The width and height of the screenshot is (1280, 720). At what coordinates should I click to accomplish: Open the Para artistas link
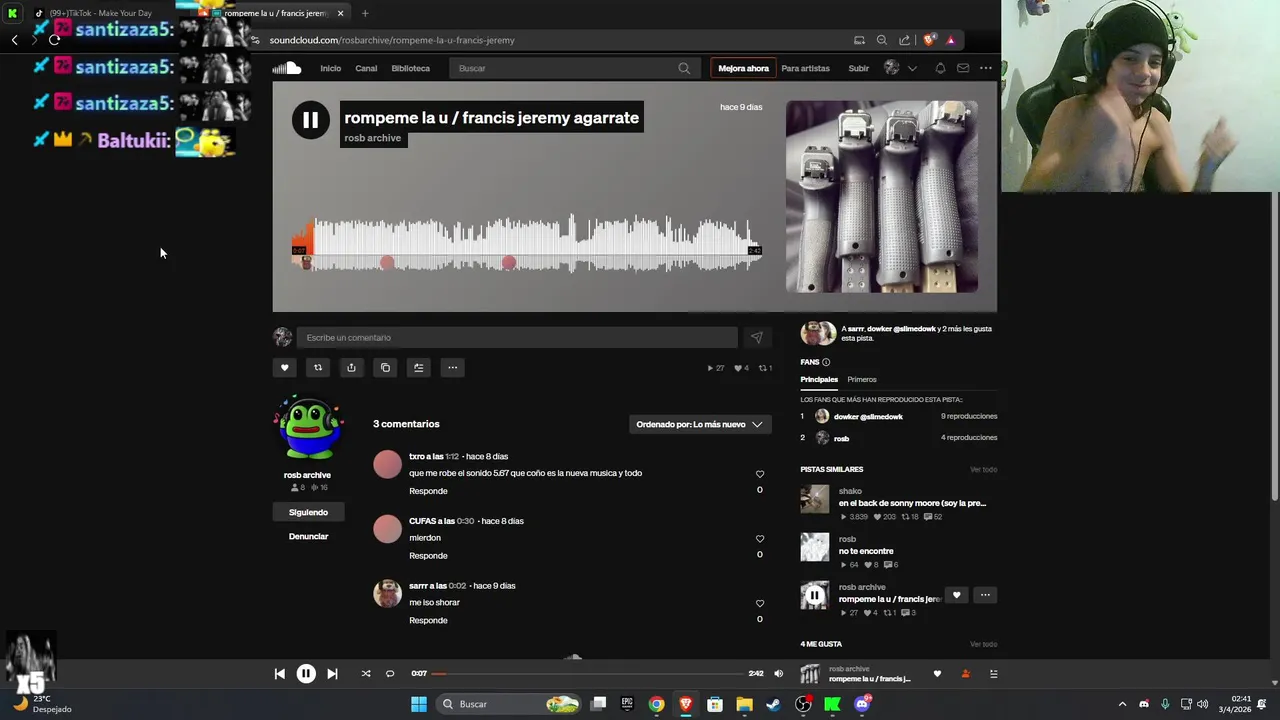click(x=805, y=68)
